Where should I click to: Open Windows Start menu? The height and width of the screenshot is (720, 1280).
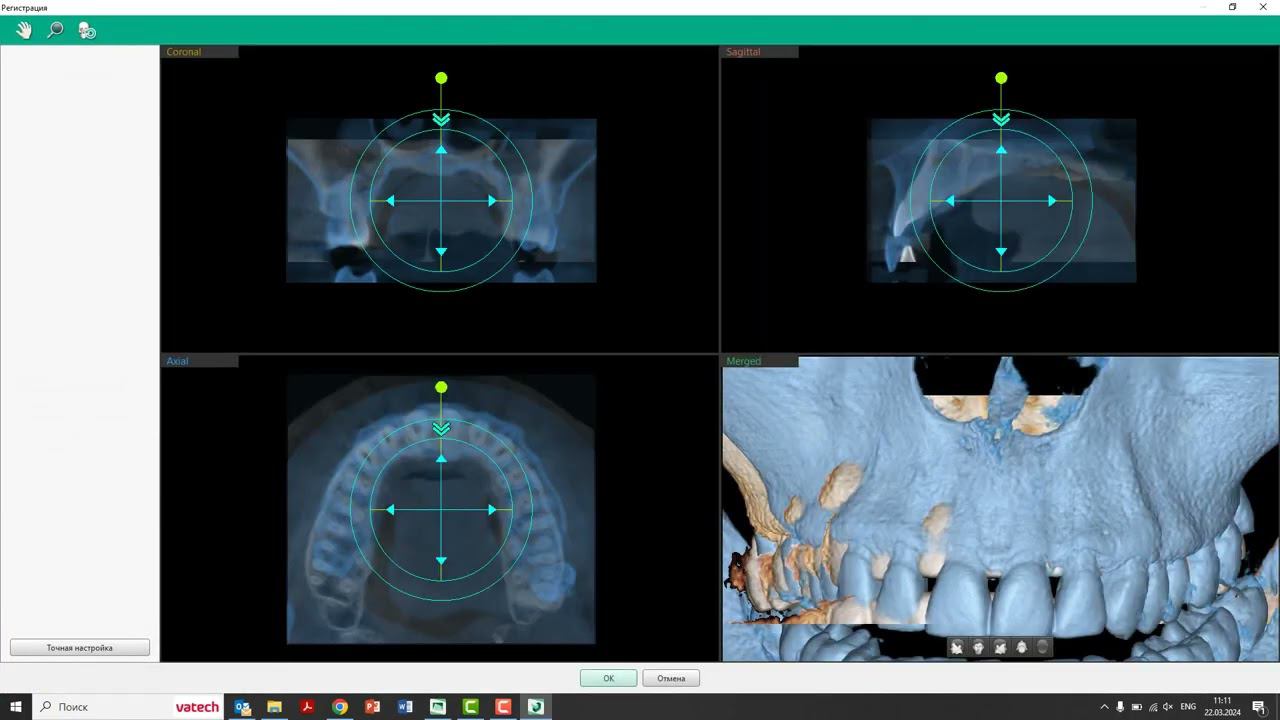click(16, 707)
